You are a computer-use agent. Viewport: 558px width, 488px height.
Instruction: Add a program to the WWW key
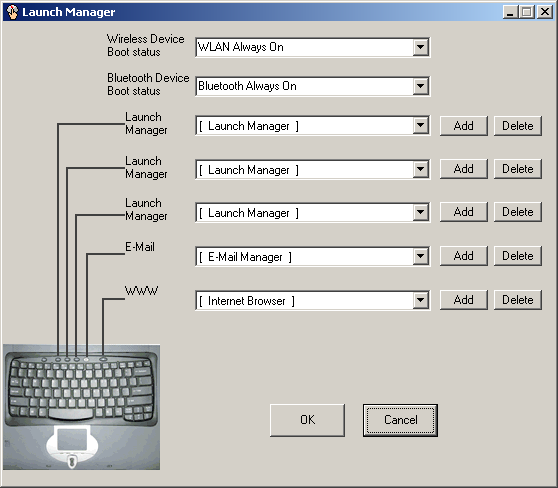(x=463, y=300)
